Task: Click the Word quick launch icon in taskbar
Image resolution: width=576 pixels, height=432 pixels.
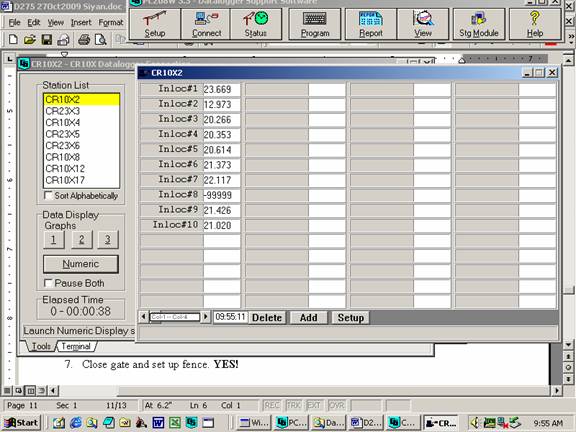Action: [158, 423]
